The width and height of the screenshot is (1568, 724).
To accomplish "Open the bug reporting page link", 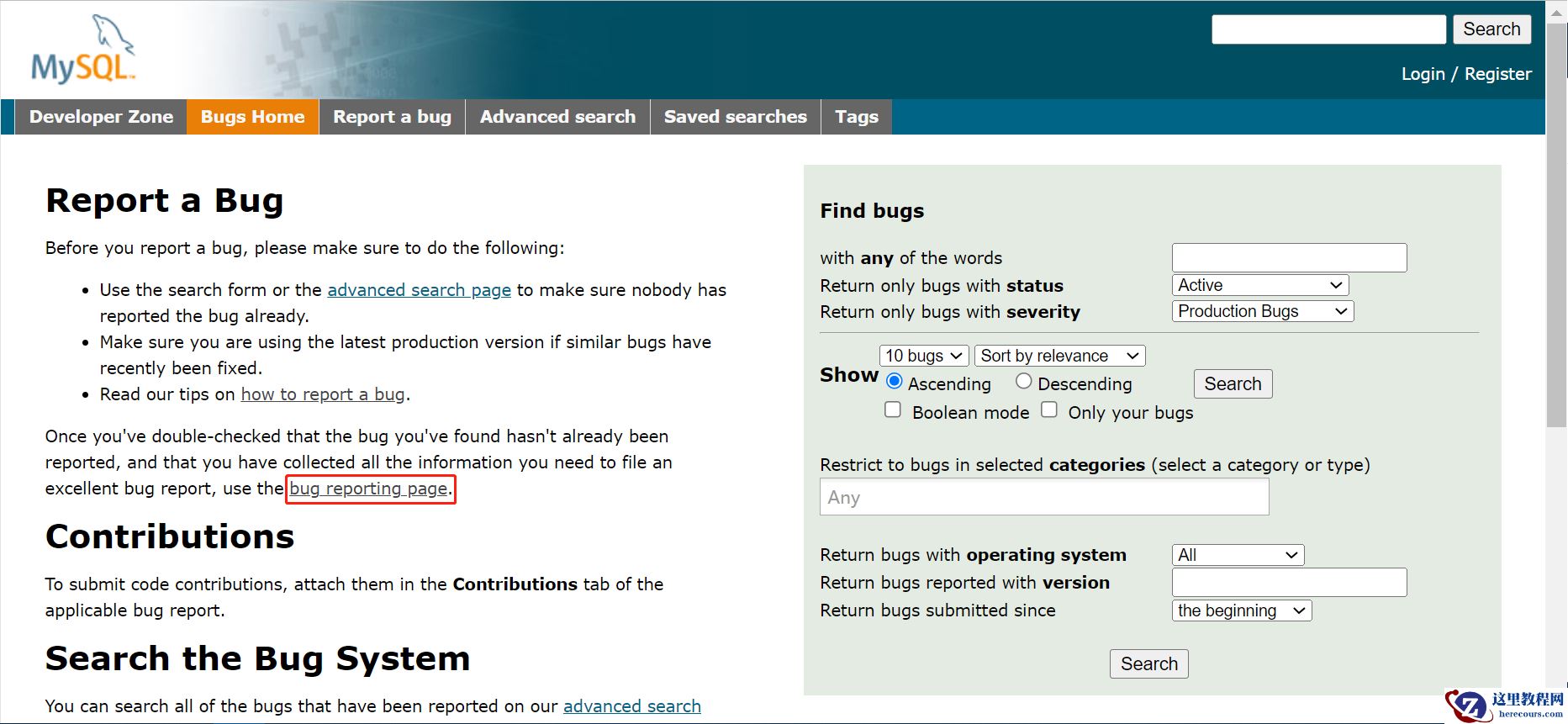I will coord(369,489).
